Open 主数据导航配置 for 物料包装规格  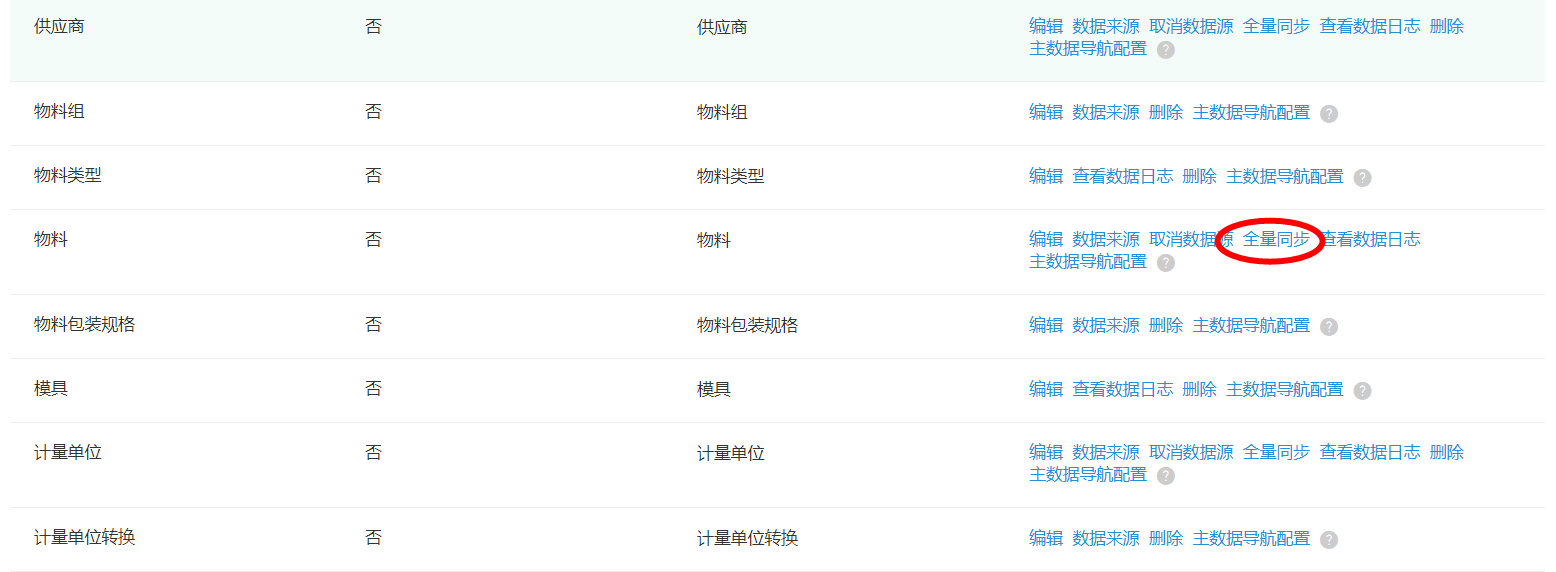tap(1251, 325)
